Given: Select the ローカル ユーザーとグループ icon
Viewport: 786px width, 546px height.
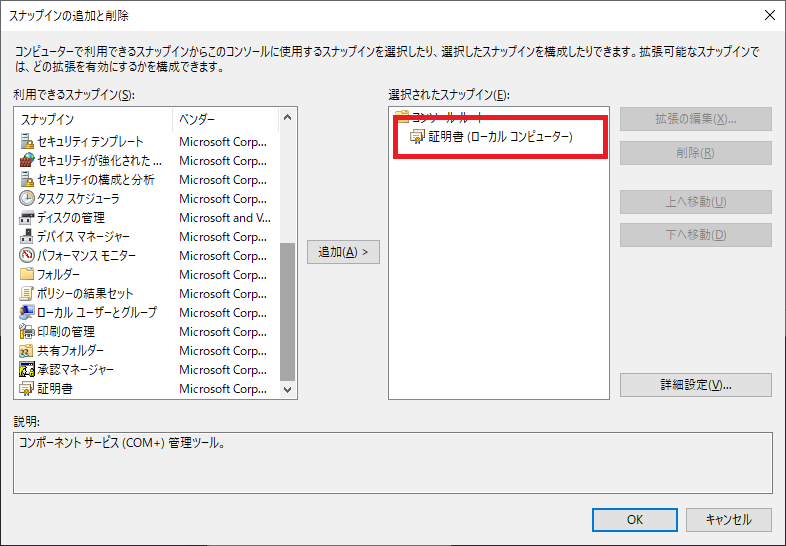Looking at the screenshot, I should pyautogui.click(x=27, y=313).
